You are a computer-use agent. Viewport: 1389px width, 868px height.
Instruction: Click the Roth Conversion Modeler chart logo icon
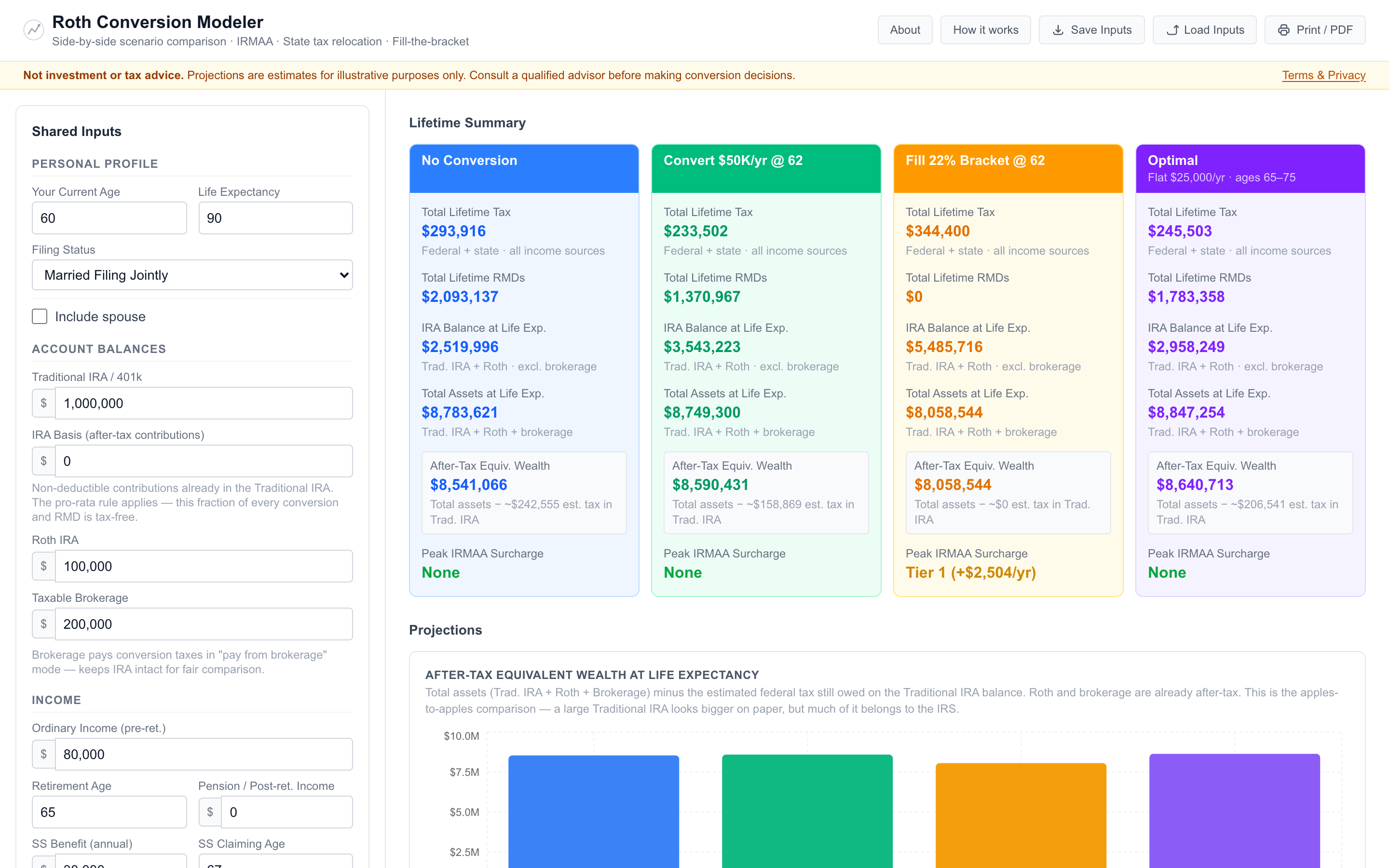(34, 30)
